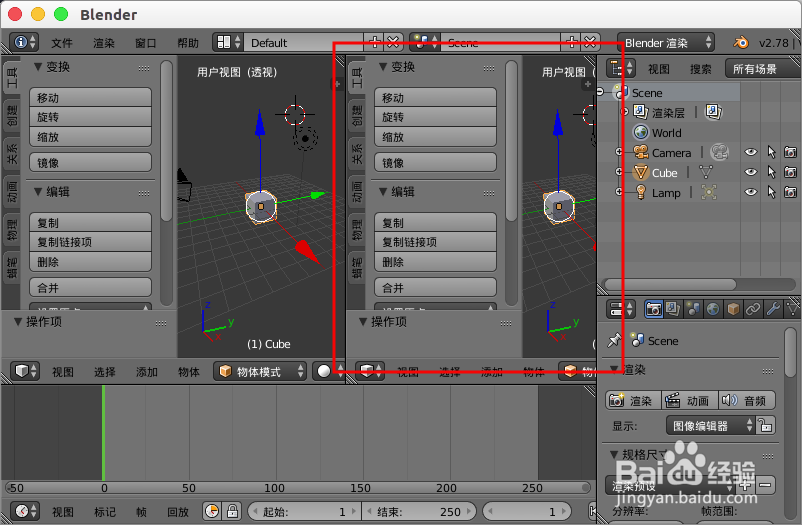Open the 渲染 menu in top header
The height and width of the screenshot is (525, 802).
104,42
